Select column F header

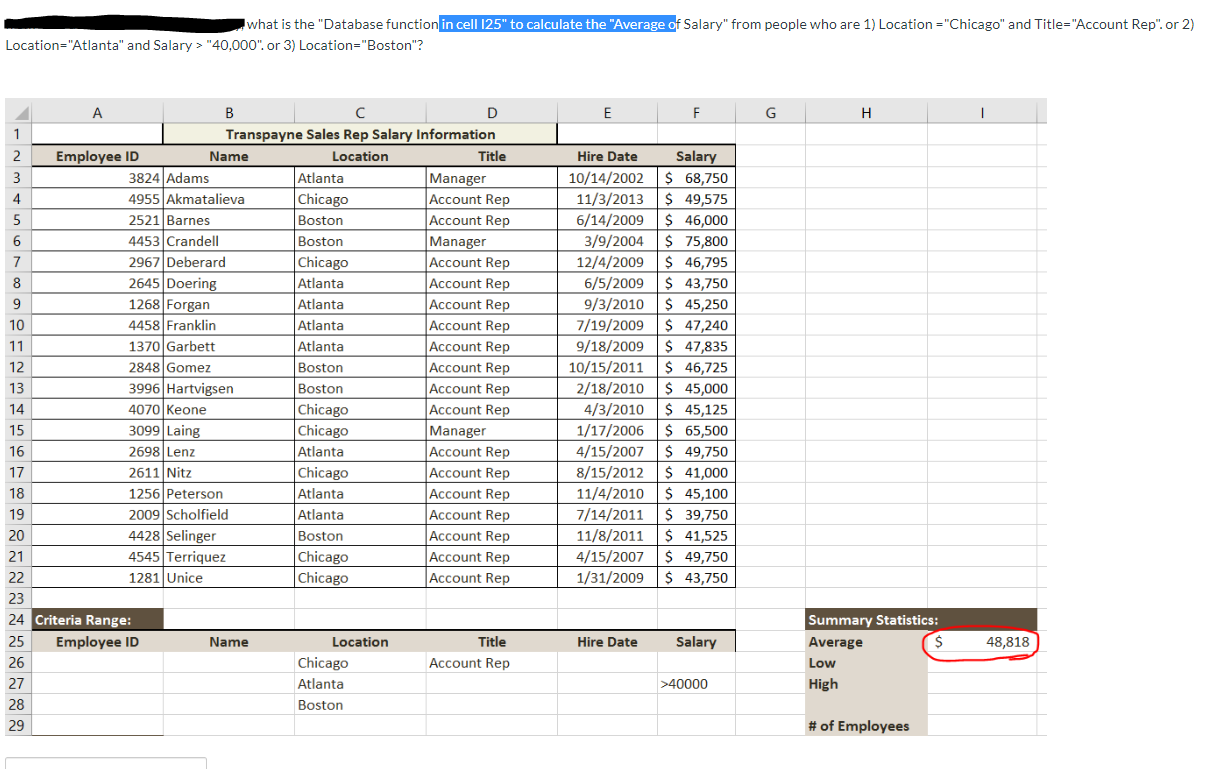(696, 110)
